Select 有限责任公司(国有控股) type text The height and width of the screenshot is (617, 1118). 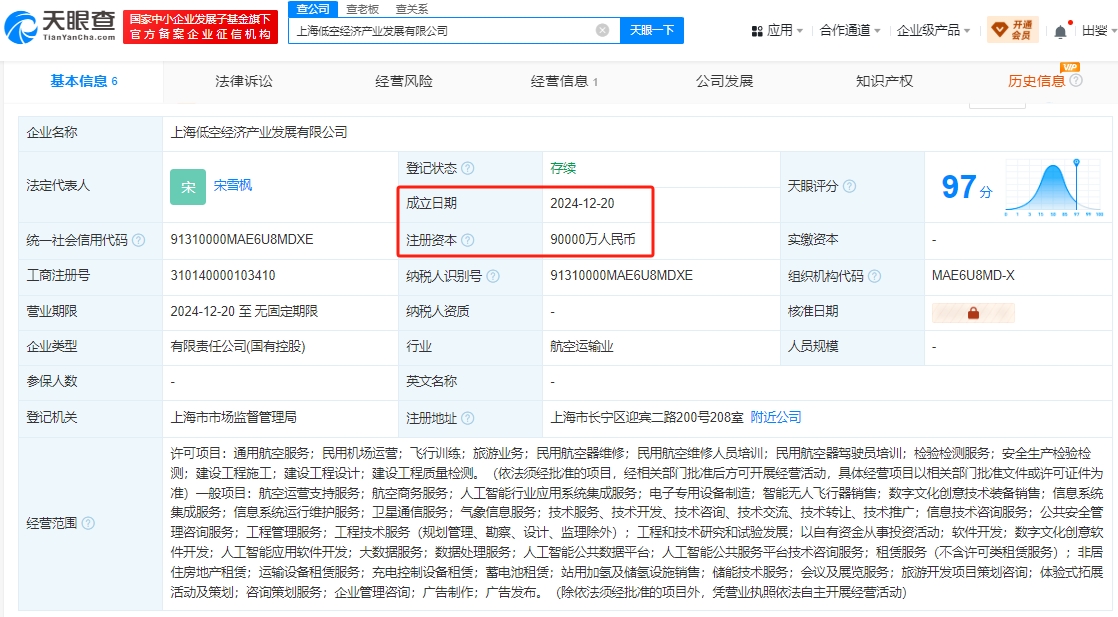click(x=237, y=347)
